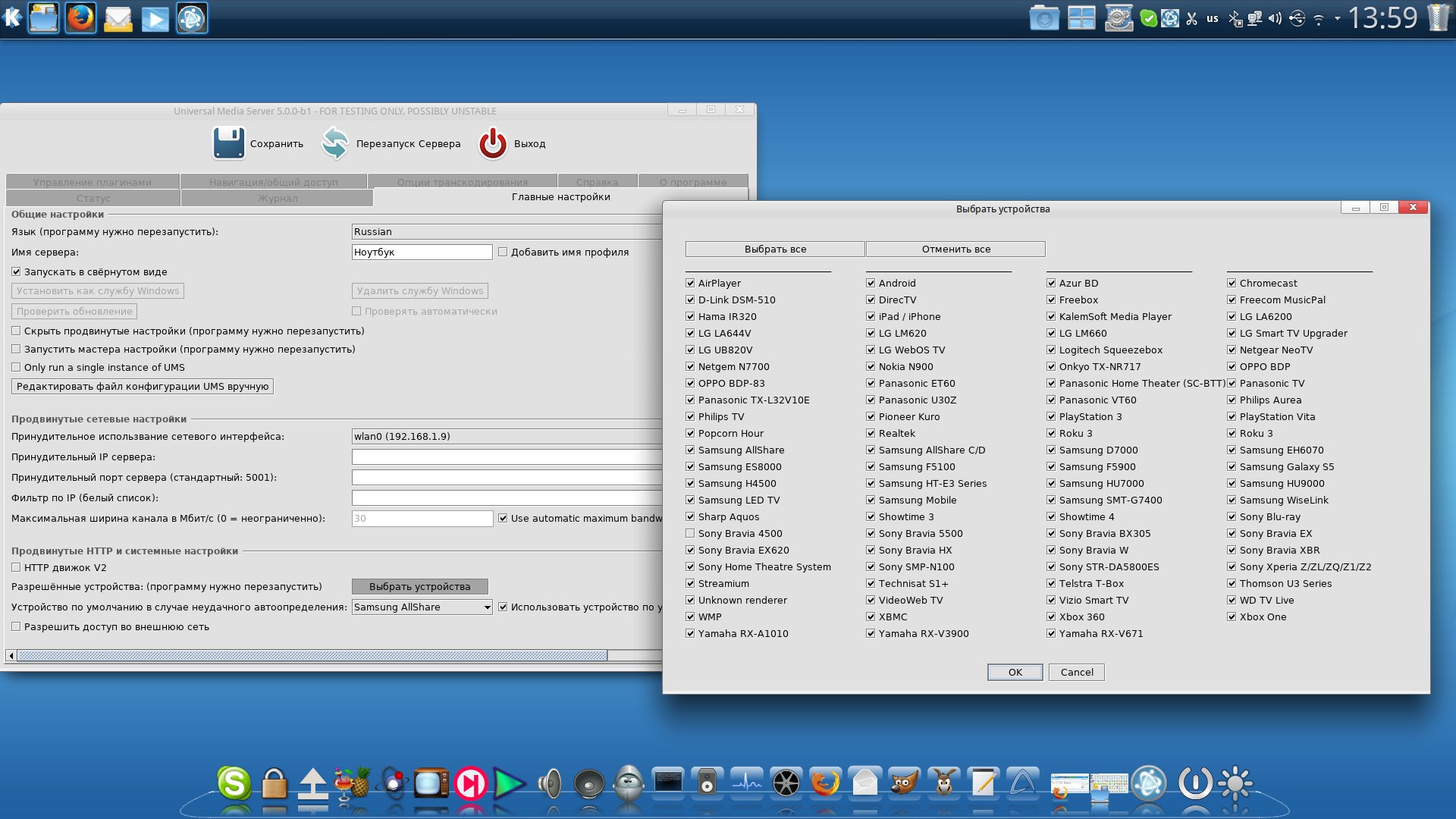Open default renderer Samsung AllShare dropdown
Screen dimensions: 1456x819
click(x=422, y=607)
